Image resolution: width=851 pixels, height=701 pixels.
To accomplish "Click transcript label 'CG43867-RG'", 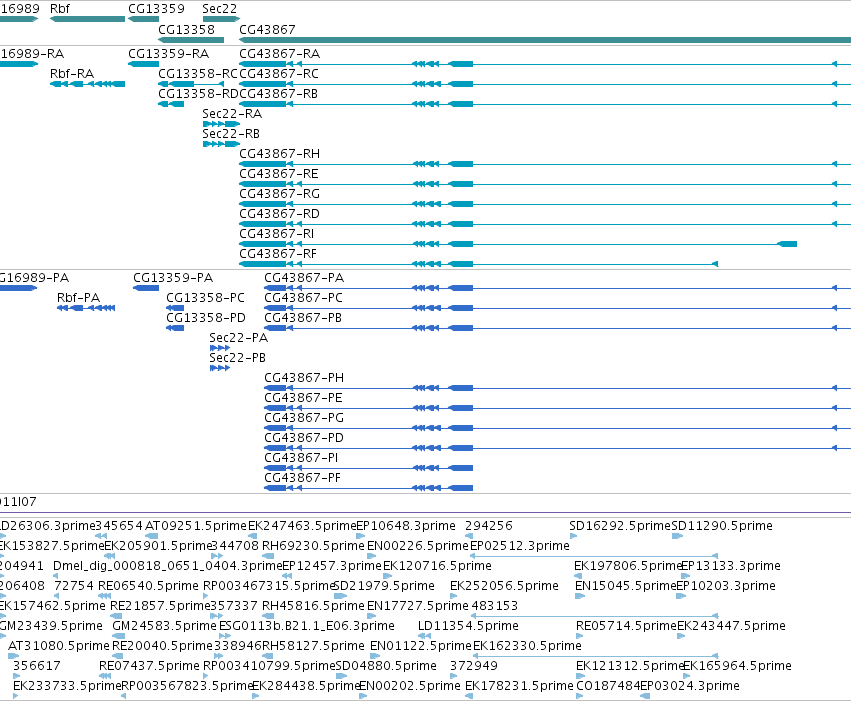I will pyautogui.click(x=280, y=194).
